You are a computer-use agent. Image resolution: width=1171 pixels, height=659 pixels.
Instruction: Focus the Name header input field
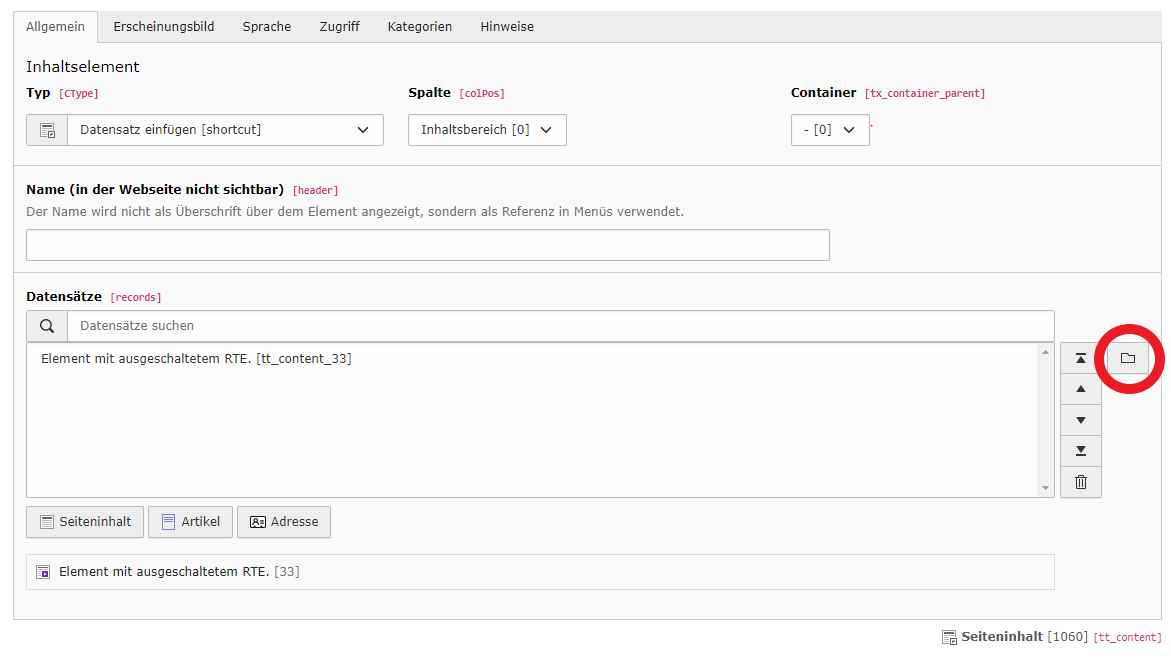[428, 245]
